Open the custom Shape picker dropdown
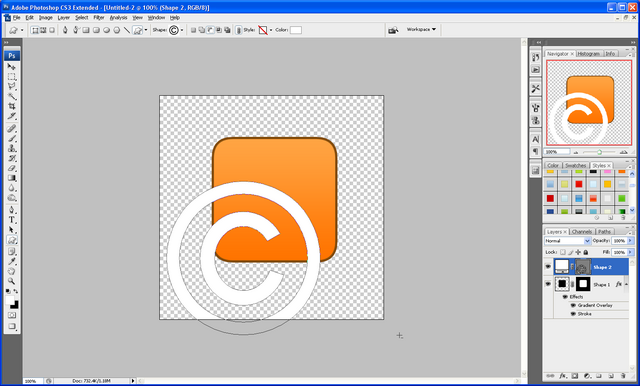Viewport: 640px width, 386px height. (x=182, y=30)
